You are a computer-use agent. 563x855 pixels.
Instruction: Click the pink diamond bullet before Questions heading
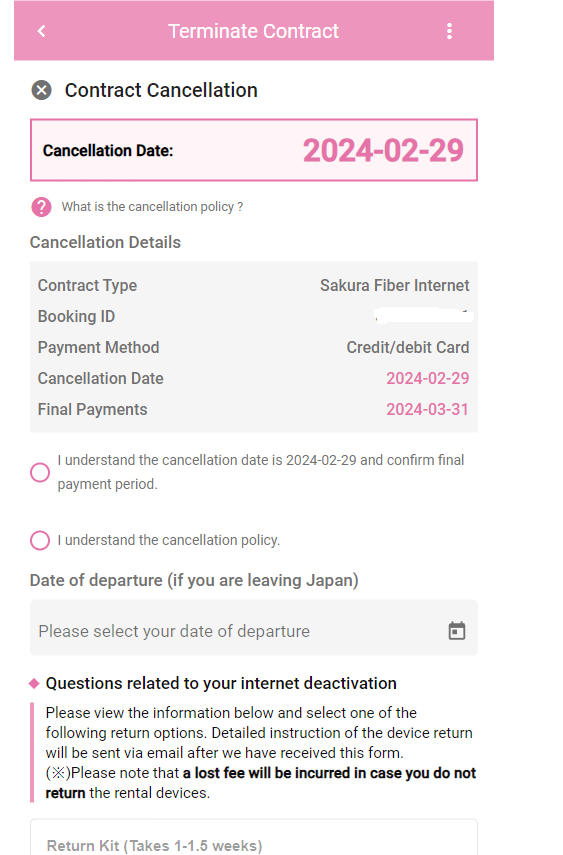pos(34,683)
